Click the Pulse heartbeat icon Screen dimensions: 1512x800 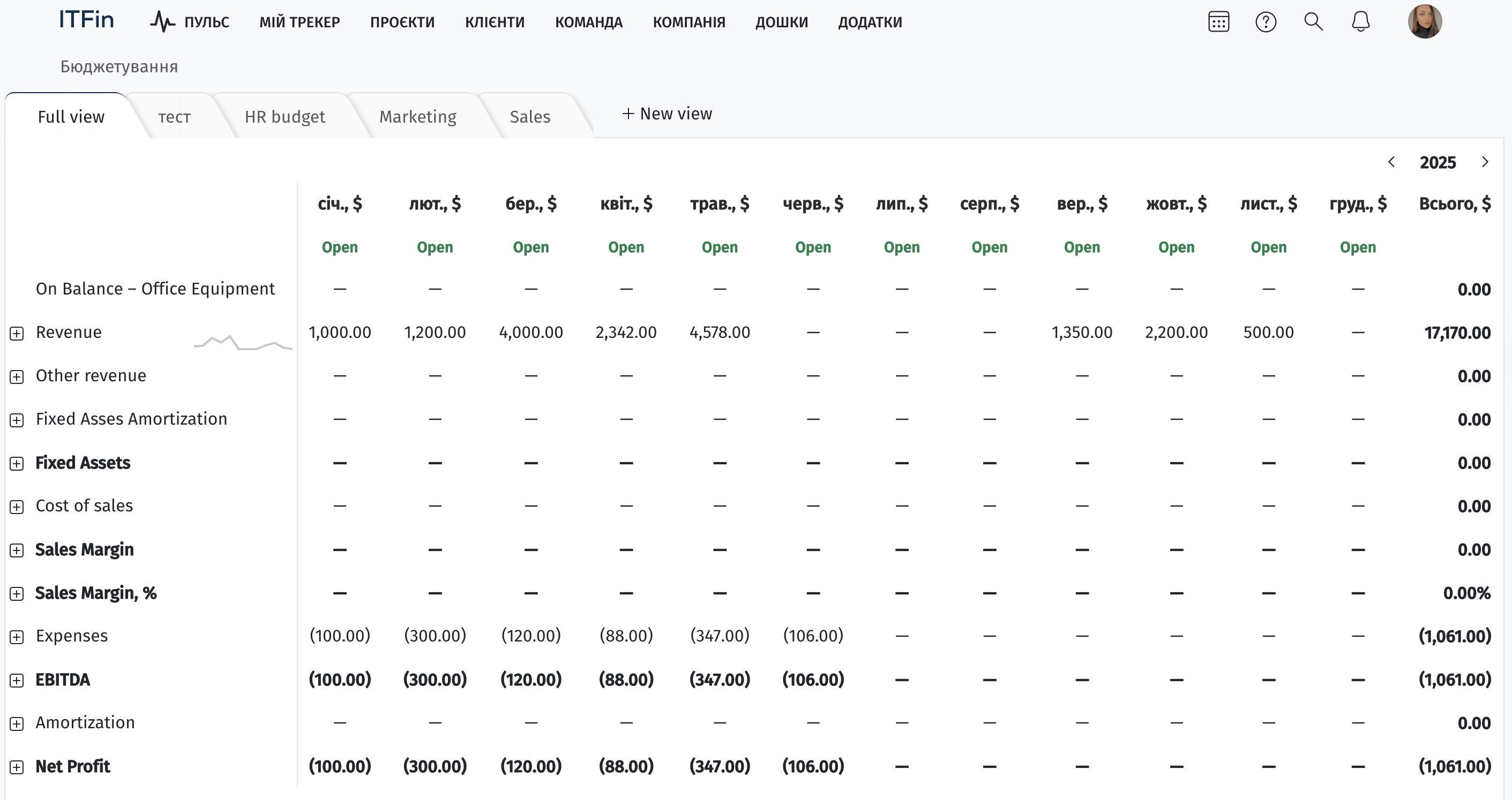point(162,22)
